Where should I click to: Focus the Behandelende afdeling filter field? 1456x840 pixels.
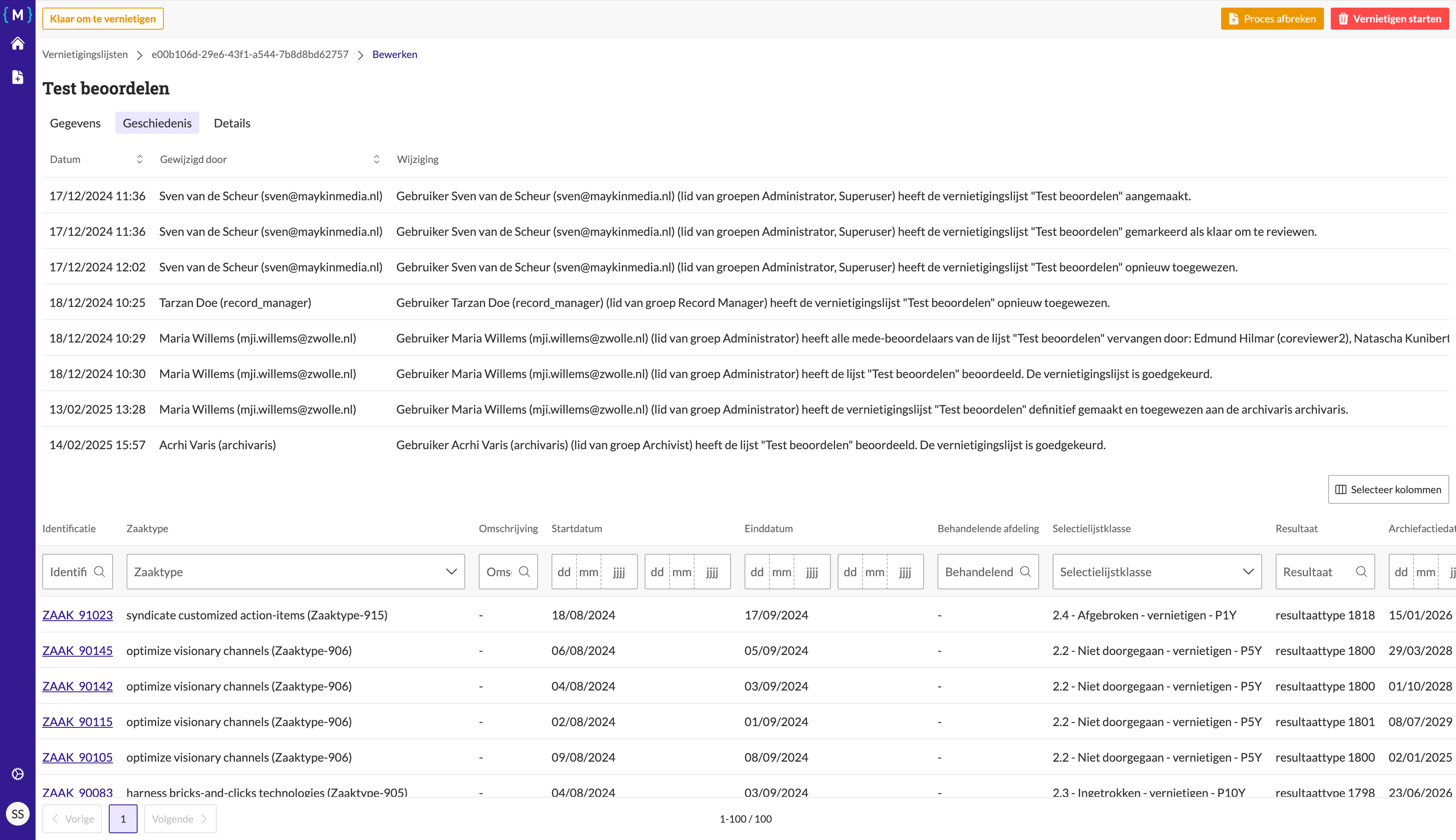[988, 571]
